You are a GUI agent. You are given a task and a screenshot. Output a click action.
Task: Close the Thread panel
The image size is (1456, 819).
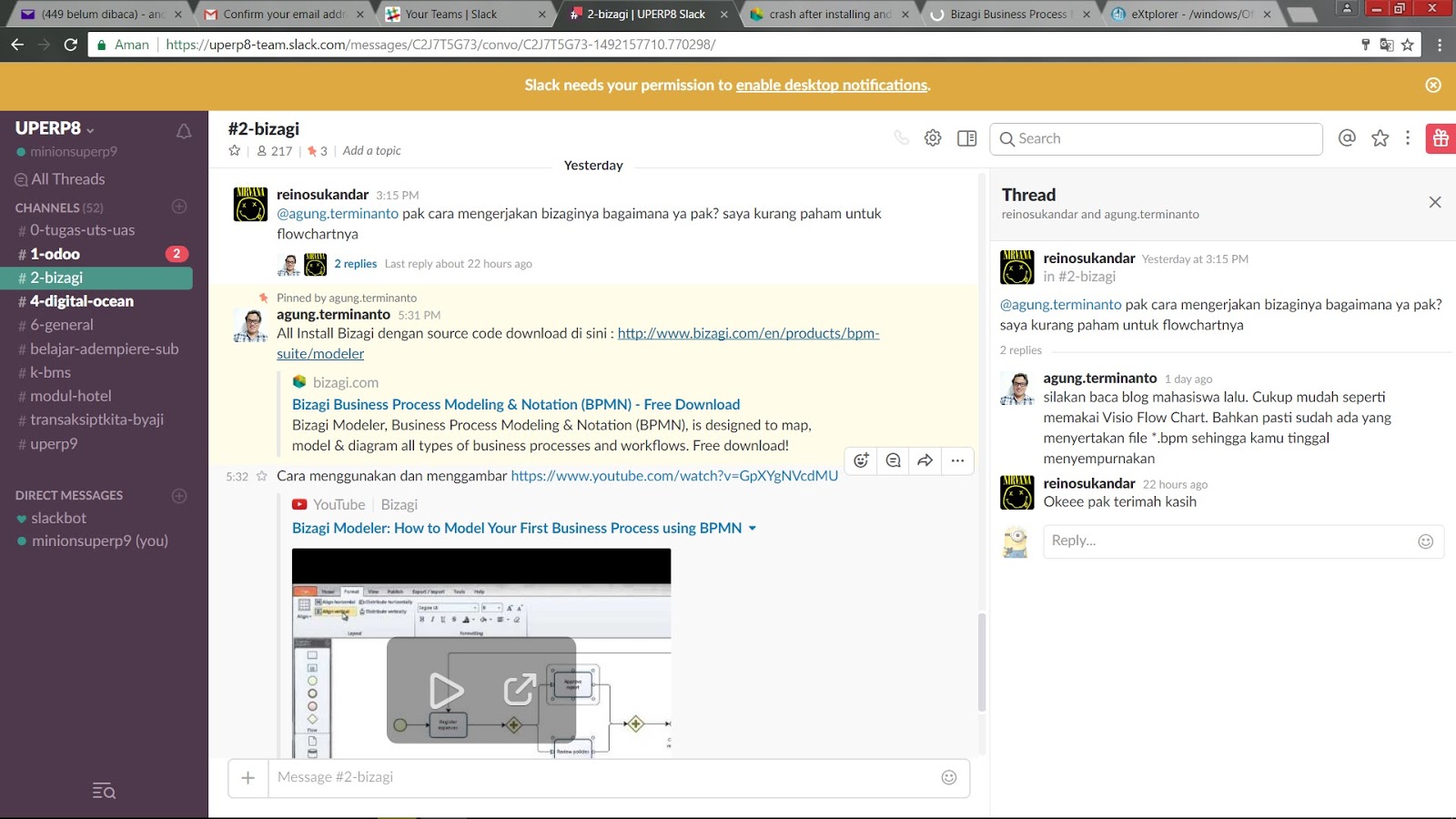(1435, 202)
